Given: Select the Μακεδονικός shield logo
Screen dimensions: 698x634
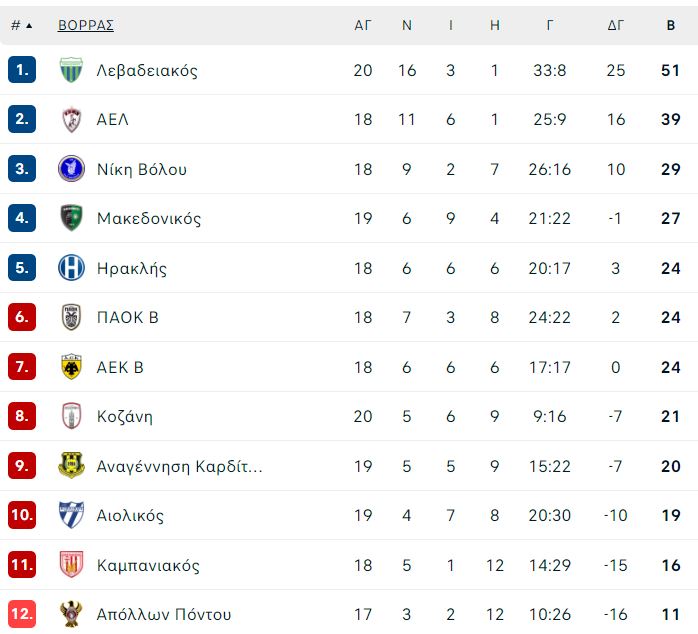Looking at the screenshot, I should tap(71, 218).
